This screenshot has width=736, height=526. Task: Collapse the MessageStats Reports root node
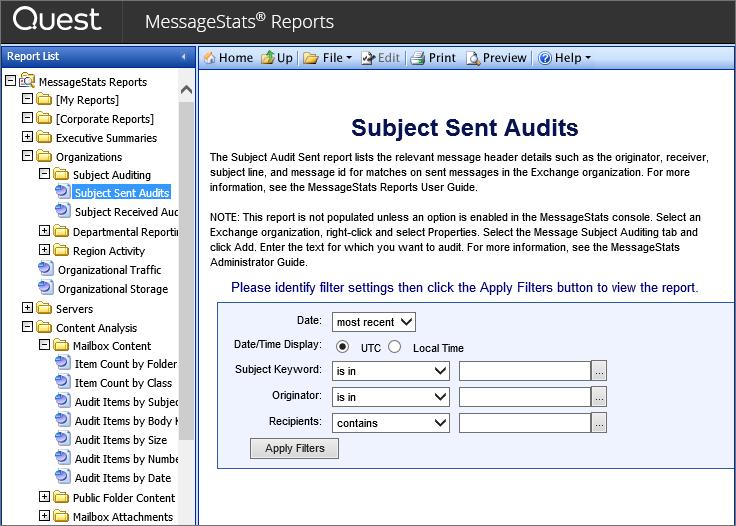click(x=10, y=81)
